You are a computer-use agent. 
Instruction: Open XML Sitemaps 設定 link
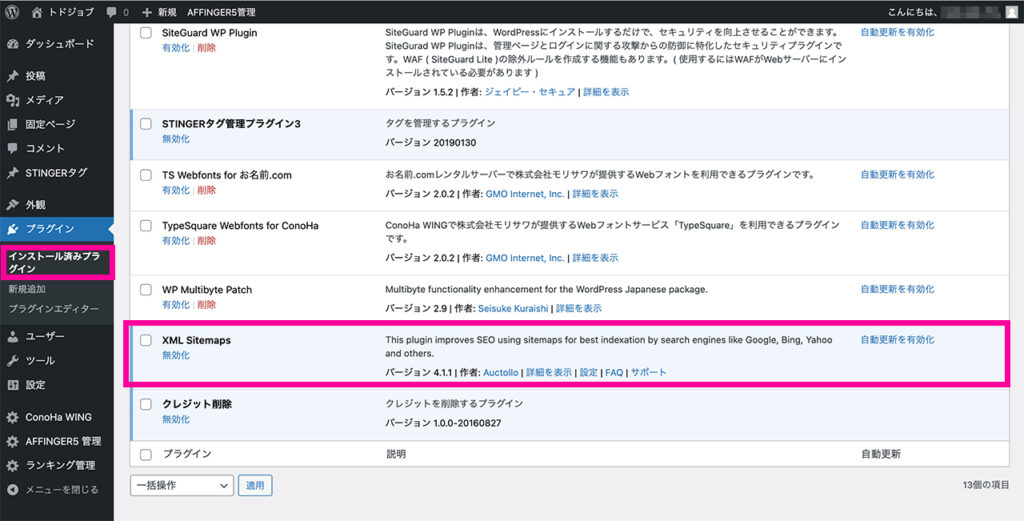click(x=588, y=372)
